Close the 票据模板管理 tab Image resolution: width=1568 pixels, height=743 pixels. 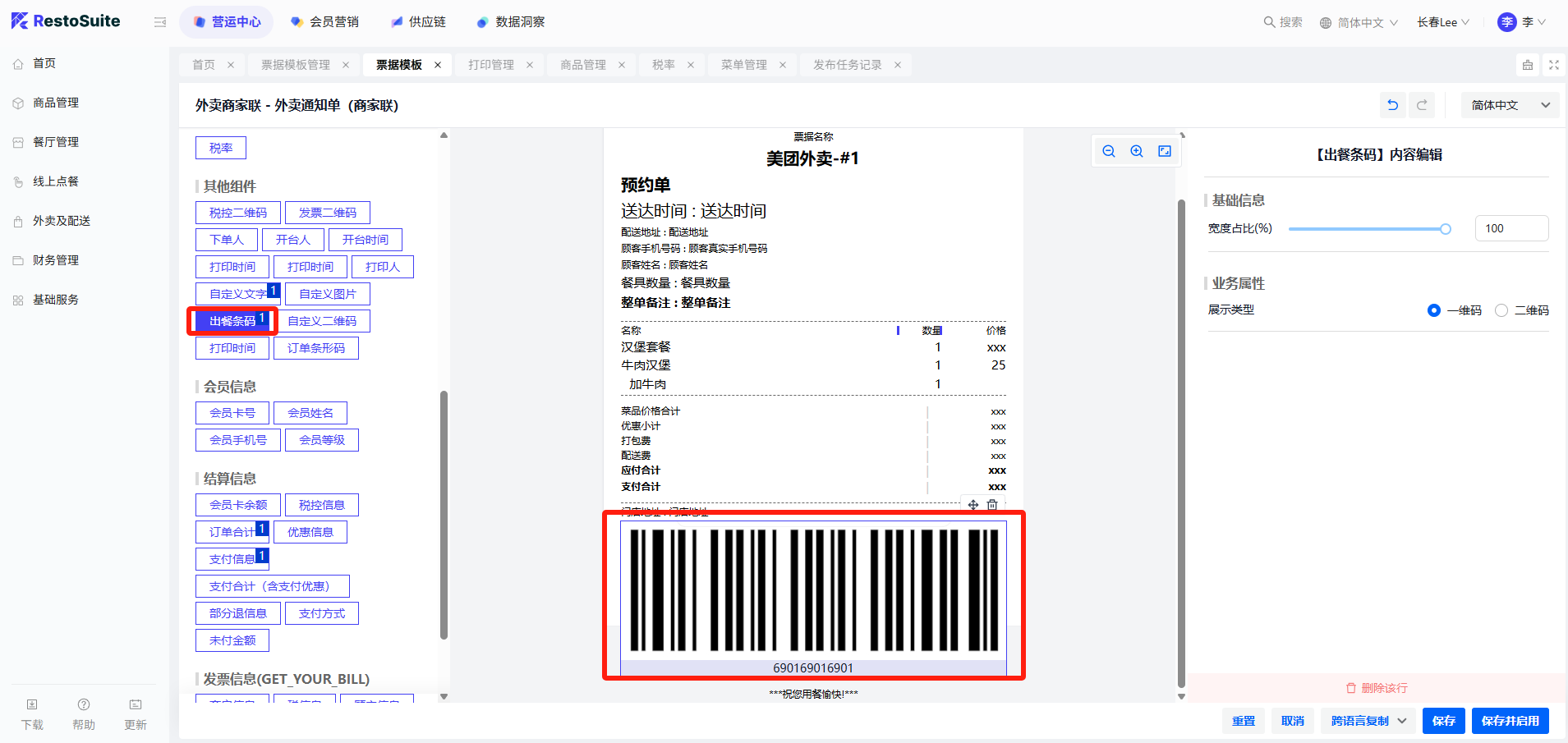[346, 65]
